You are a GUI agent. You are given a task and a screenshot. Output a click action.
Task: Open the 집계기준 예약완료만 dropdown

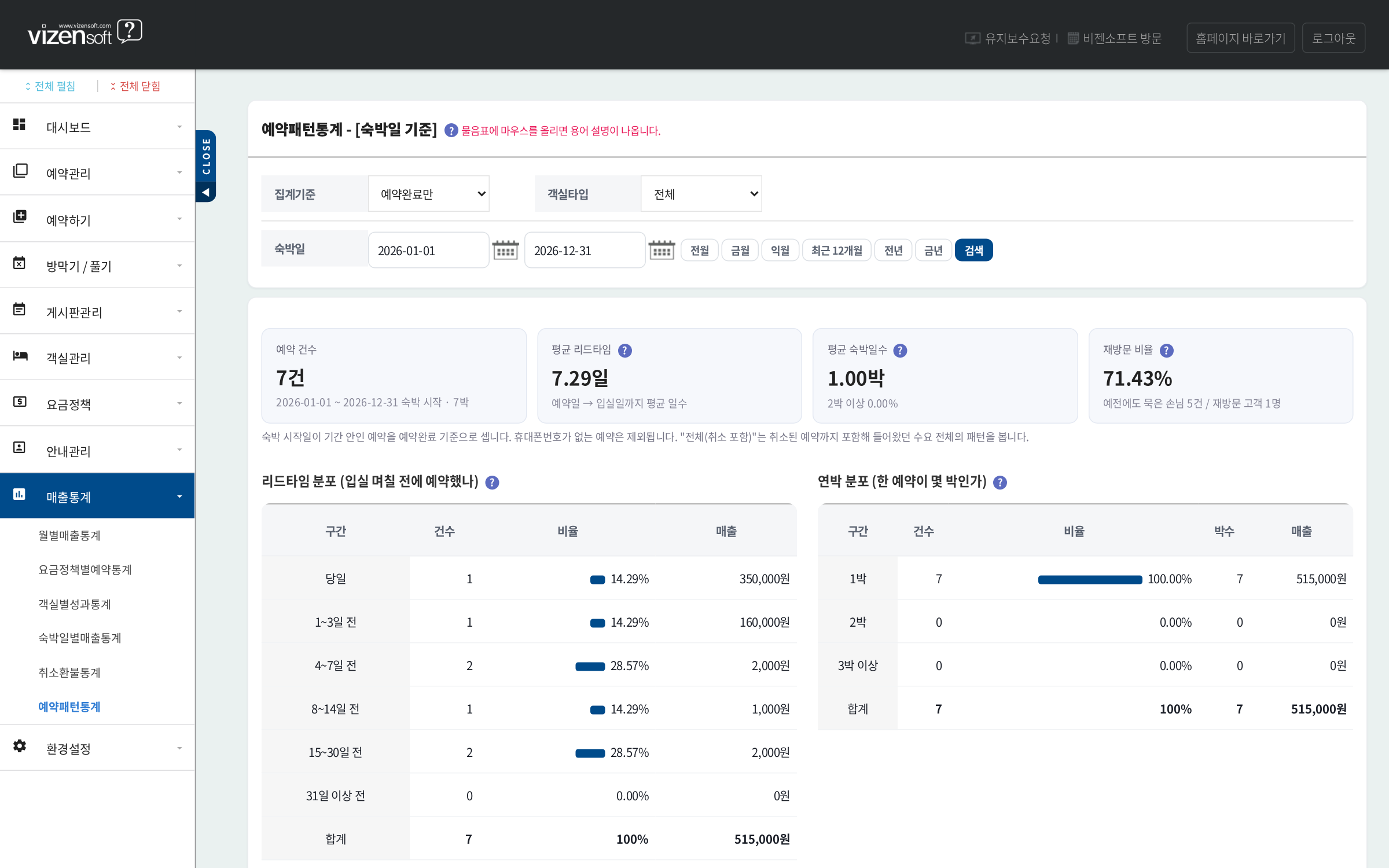coord(429,194)
